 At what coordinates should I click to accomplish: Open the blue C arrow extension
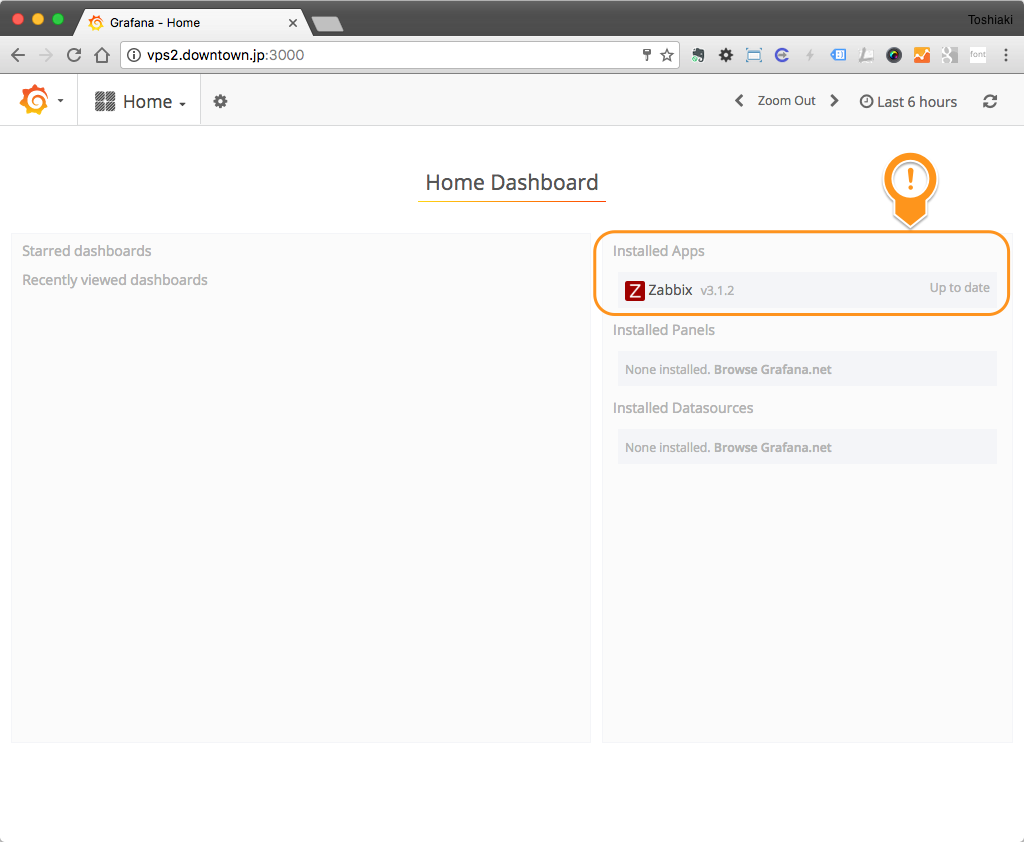tap(782, 55)
